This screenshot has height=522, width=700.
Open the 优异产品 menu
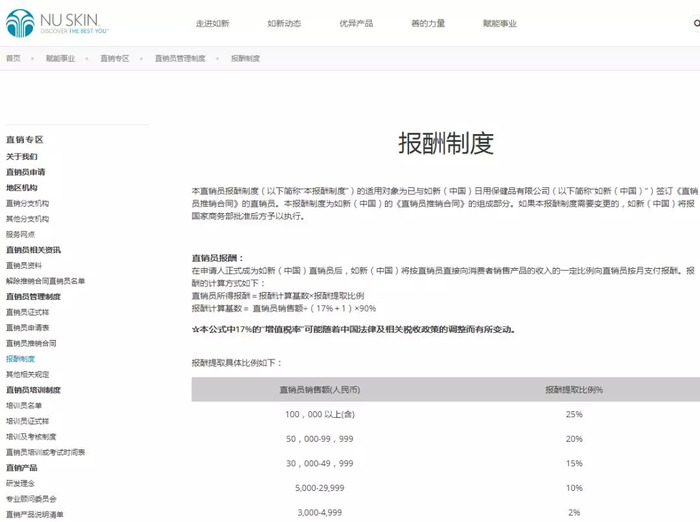coord(356,23)
